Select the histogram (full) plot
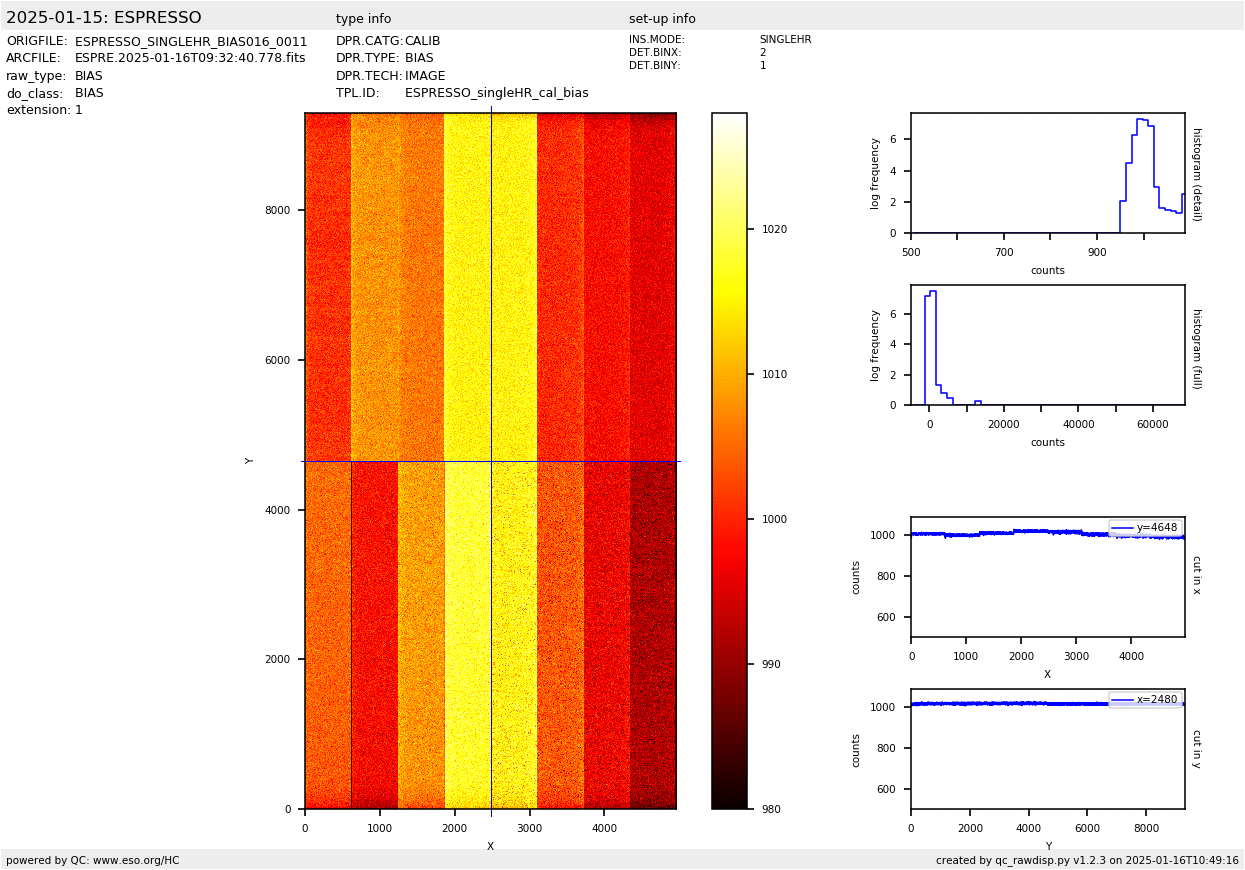This screenshot has width=1245, height=870. [x=1047, y=345]
